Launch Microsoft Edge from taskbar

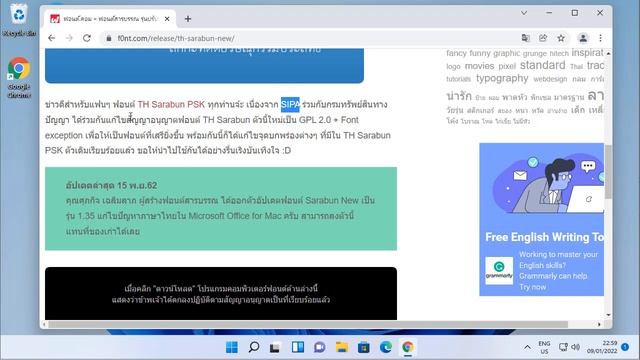coord(386,347)
